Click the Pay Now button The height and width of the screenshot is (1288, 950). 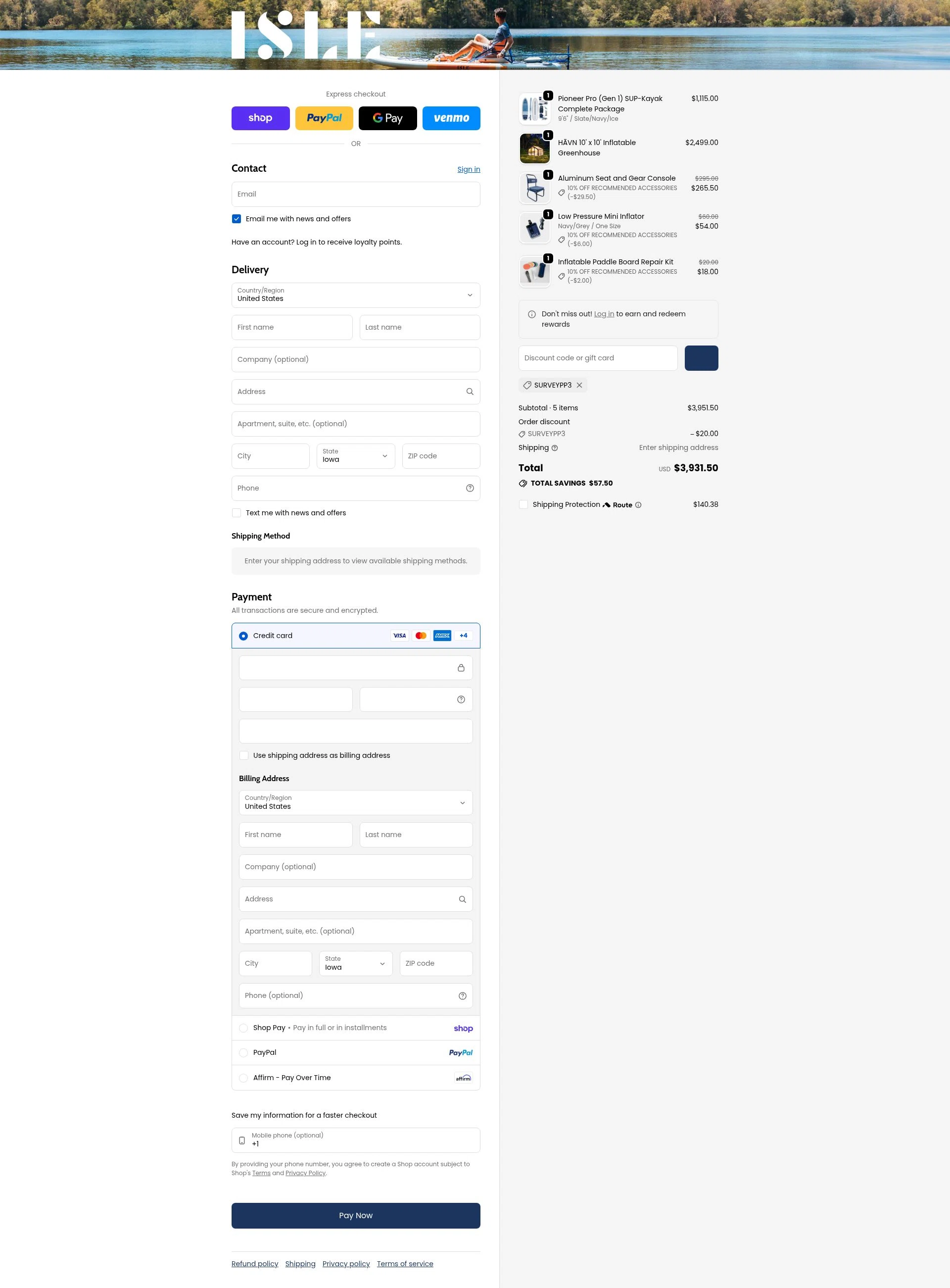coord(355,1215)
